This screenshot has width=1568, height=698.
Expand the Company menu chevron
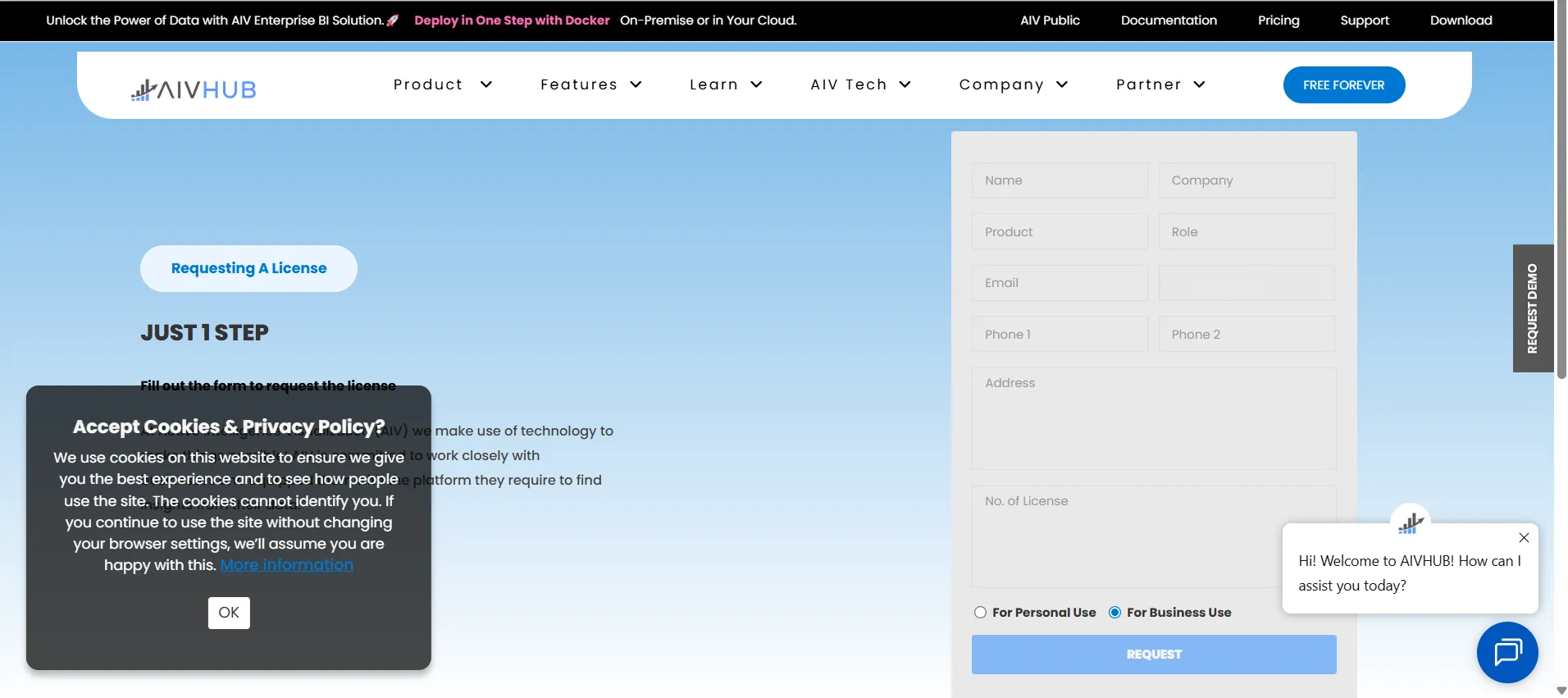1062,84
